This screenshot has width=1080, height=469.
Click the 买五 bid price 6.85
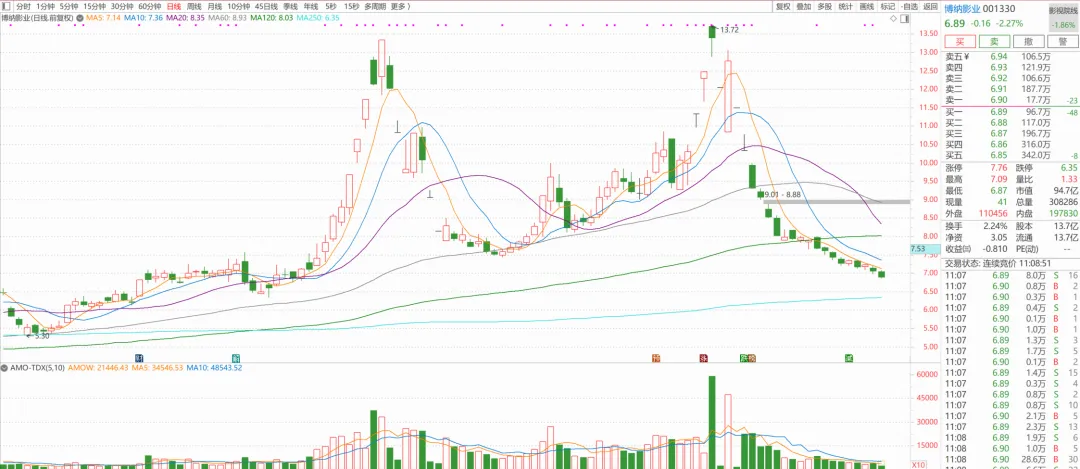[999, 156]
